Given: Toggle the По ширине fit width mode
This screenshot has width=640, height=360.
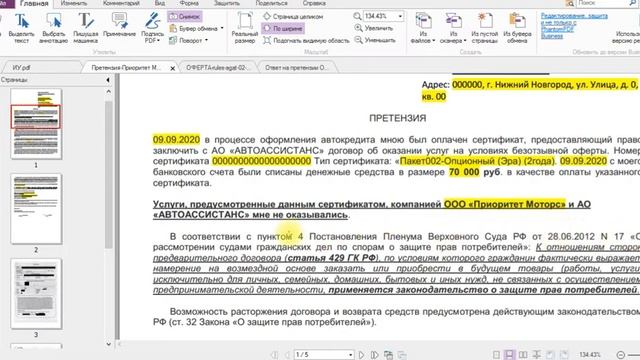Looking at the screenshot, I should tap(283, 28).
